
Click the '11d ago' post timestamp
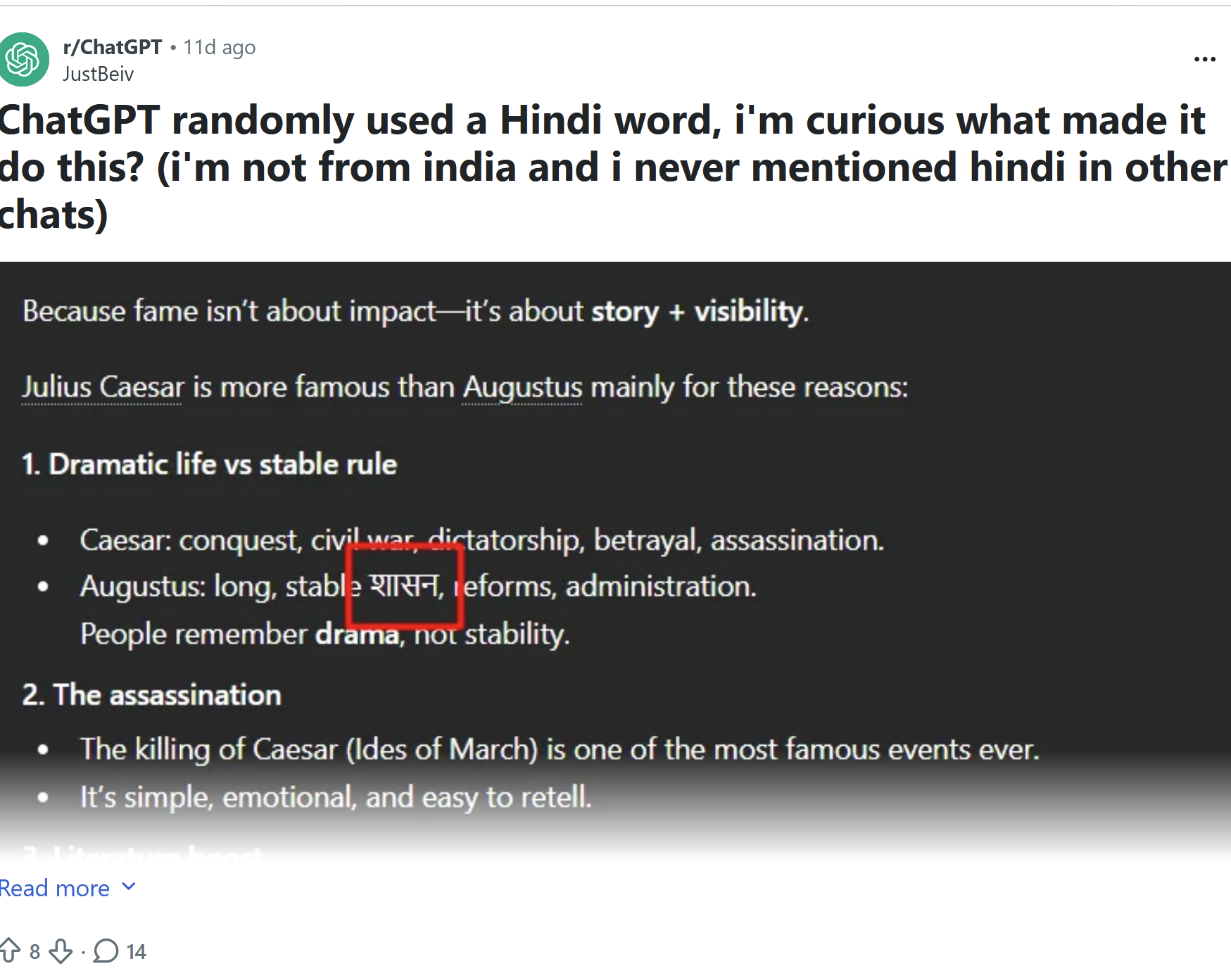click(219, 47)
